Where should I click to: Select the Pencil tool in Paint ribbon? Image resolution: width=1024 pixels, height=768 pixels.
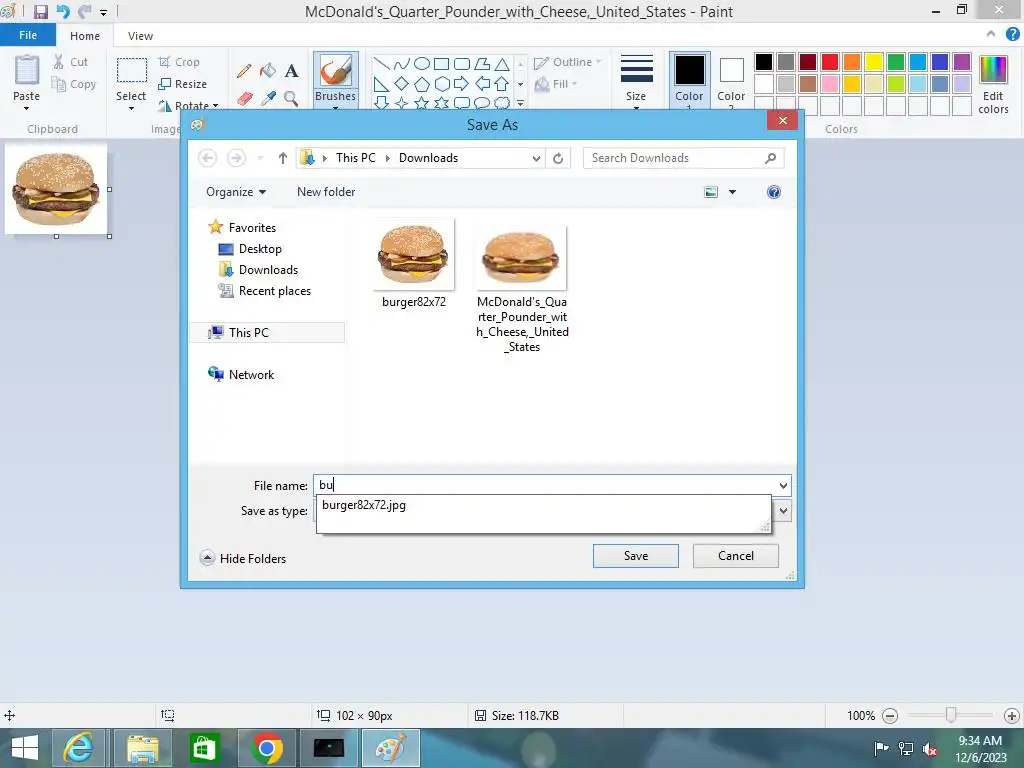click(244, 71)
